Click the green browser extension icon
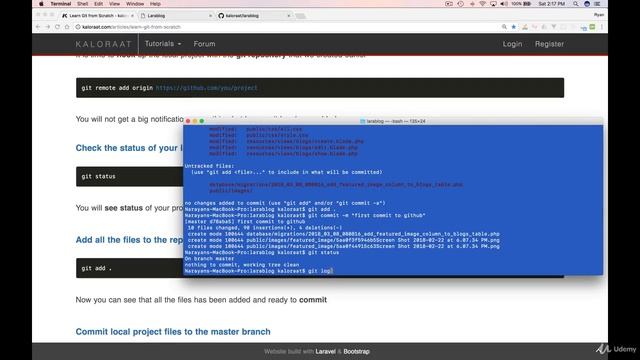Viewport: 640px width, 360px height. click(592, 27)
